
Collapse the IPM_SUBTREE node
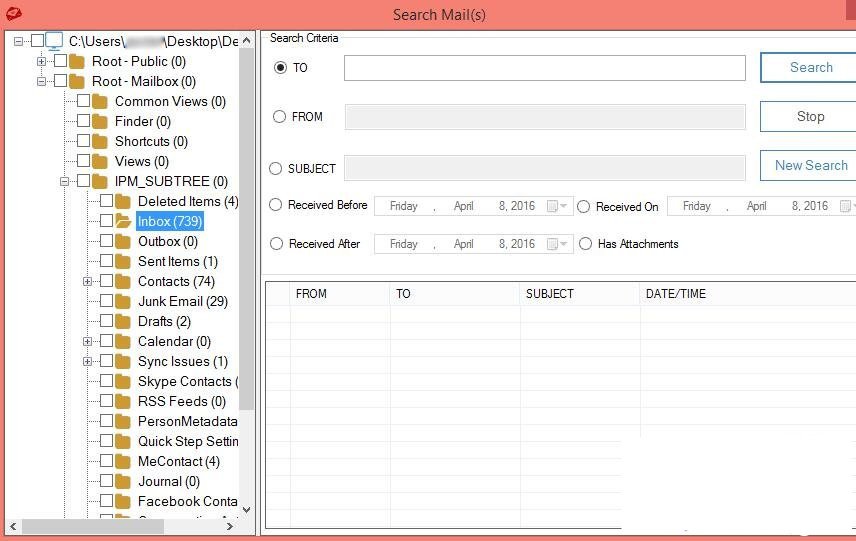[65, 182]
